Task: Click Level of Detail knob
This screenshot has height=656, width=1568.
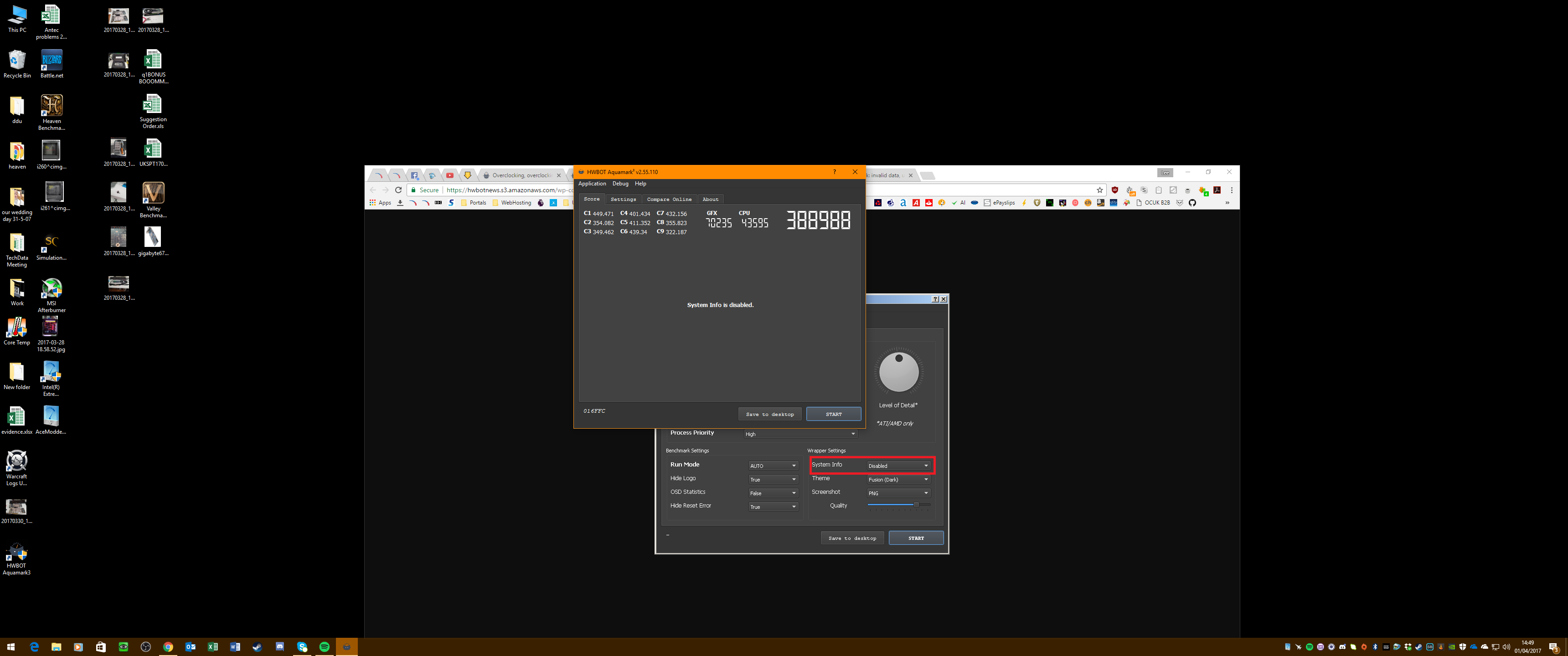Action: pos(899,371)
